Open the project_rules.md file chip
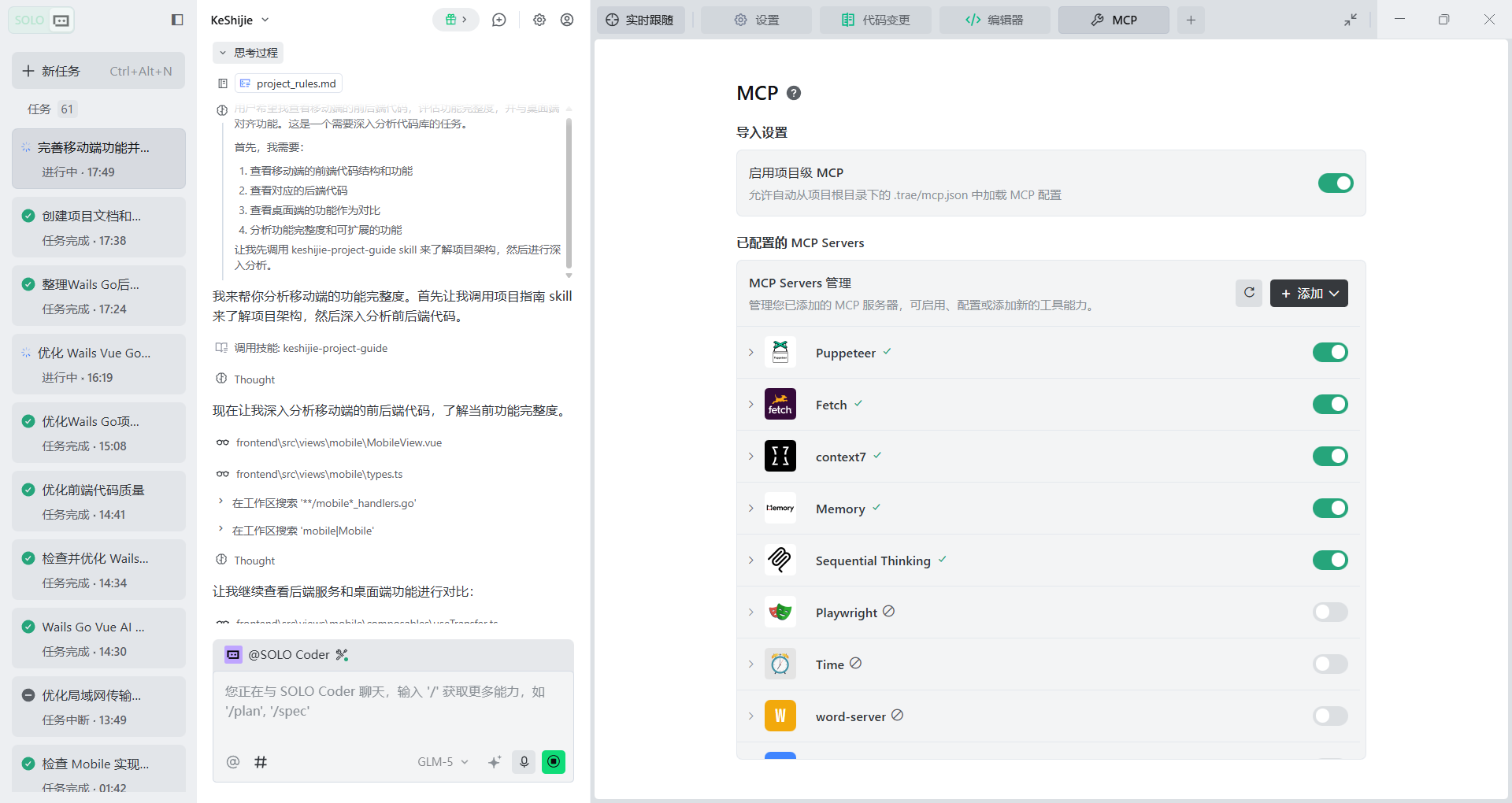Screen dimensions: 1512x803 click(x=288, y=83)
